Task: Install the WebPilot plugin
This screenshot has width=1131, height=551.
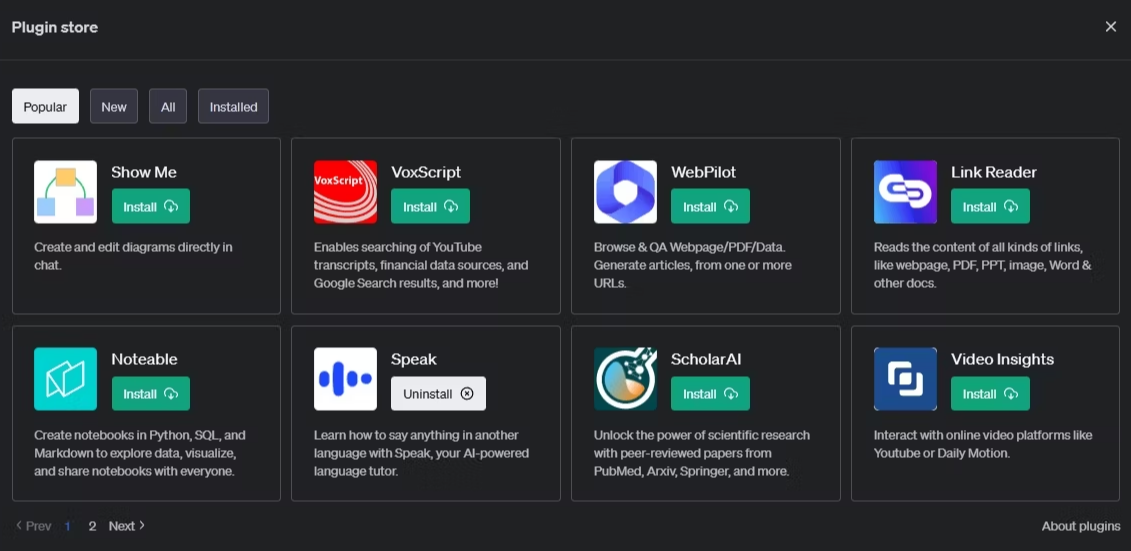Action: 710,206
